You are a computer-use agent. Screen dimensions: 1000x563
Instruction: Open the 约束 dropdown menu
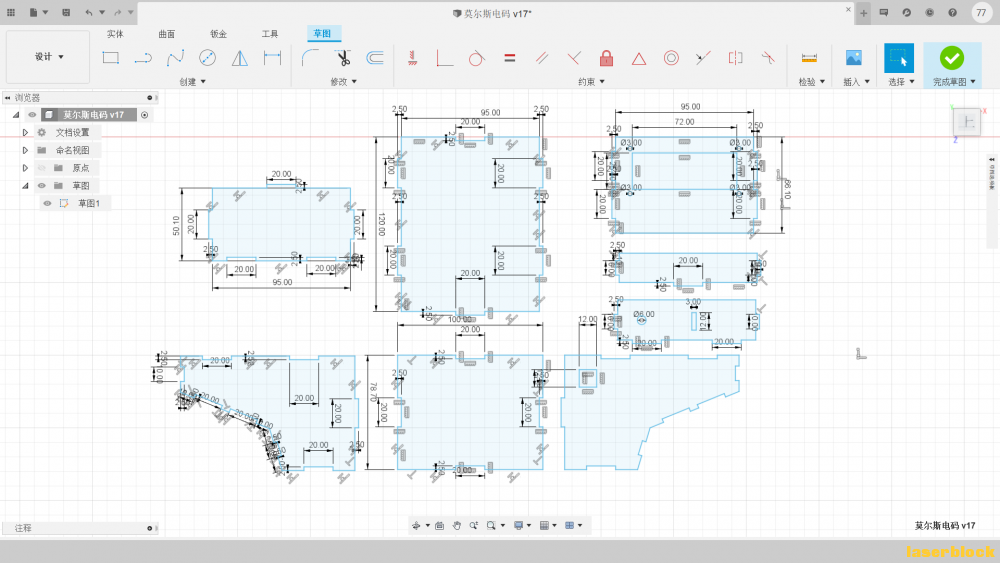pos(591,82)
